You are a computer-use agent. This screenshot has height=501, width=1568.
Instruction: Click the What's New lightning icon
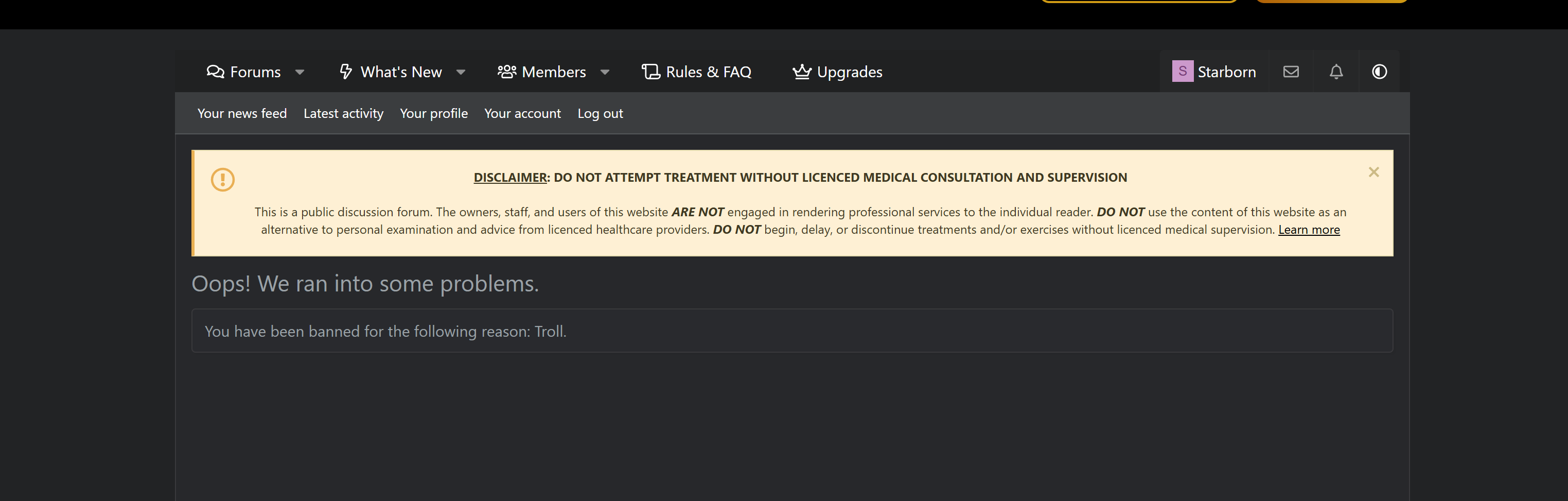[346, 72]
